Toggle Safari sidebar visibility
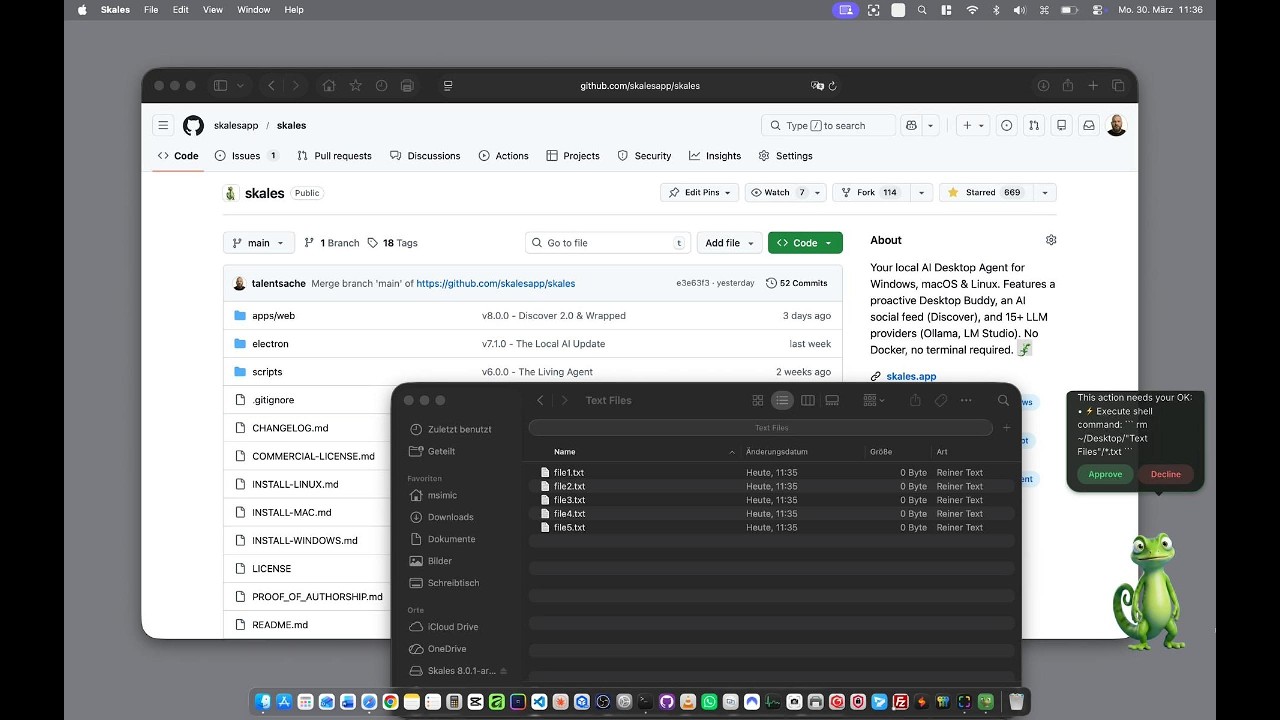The height and width of the screenshot is (720, 1280). pos(221,86)
